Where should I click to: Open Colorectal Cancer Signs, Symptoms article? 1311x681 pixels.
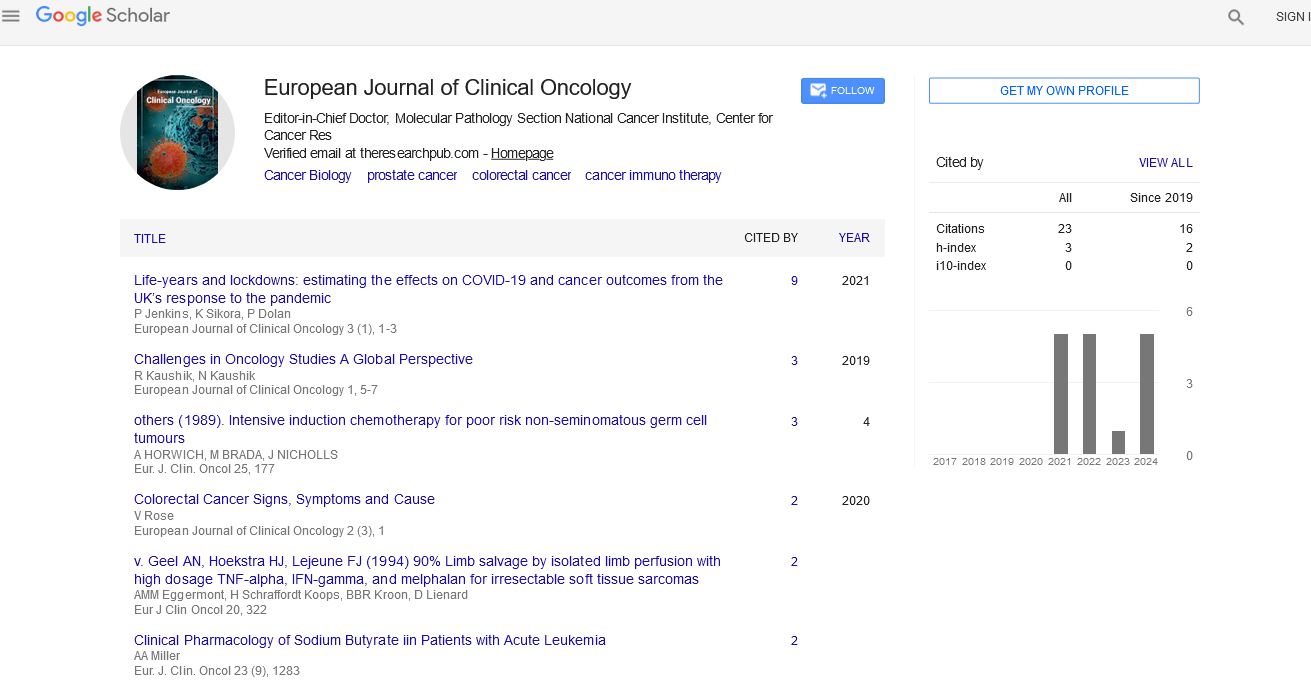click(x=284, y=499)
